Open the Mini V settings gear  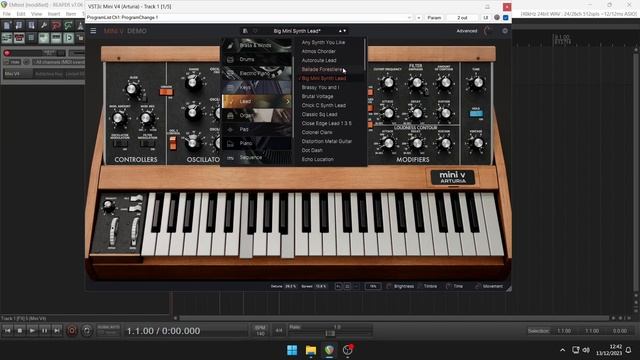505,31
